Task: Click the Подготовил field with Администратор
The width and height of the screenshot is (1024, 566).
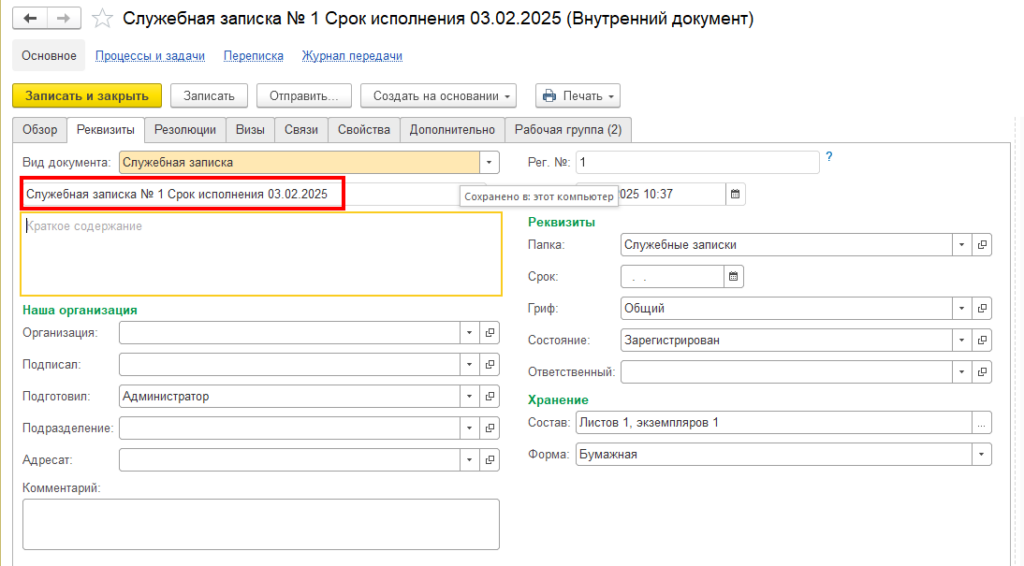Action: pos(289,396)
